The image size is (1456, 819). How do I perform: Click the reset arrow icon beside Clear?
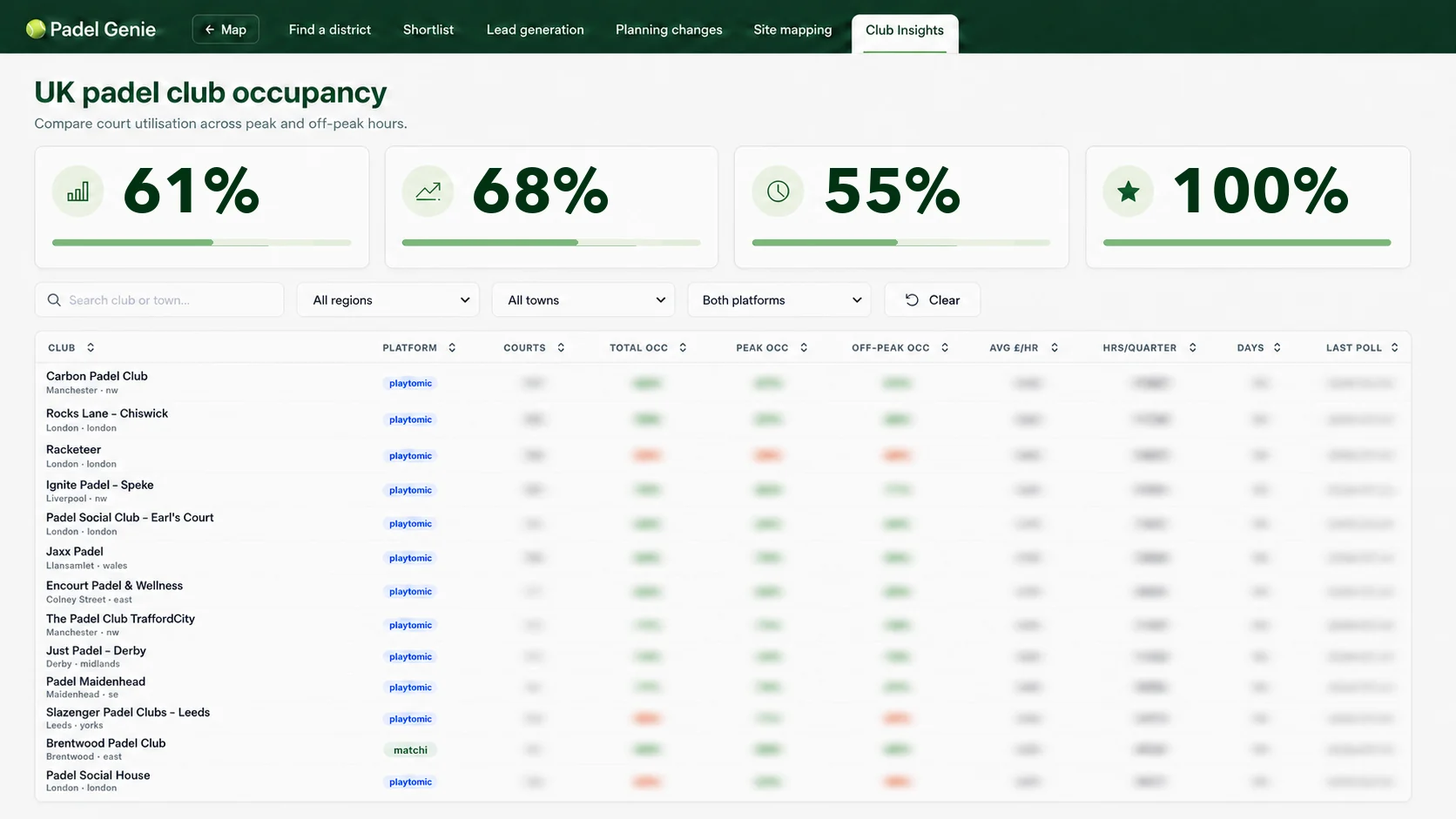click(912, 300)
